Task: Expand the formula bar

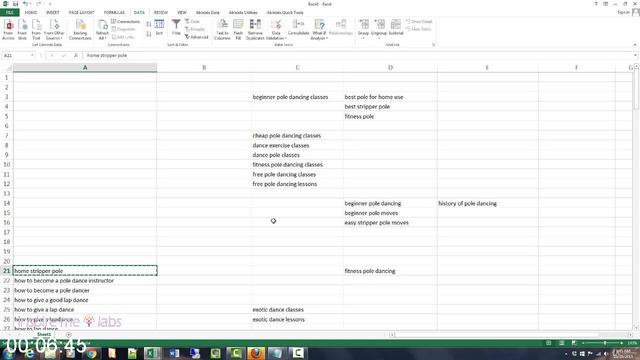Action: (x=635, y=56)
